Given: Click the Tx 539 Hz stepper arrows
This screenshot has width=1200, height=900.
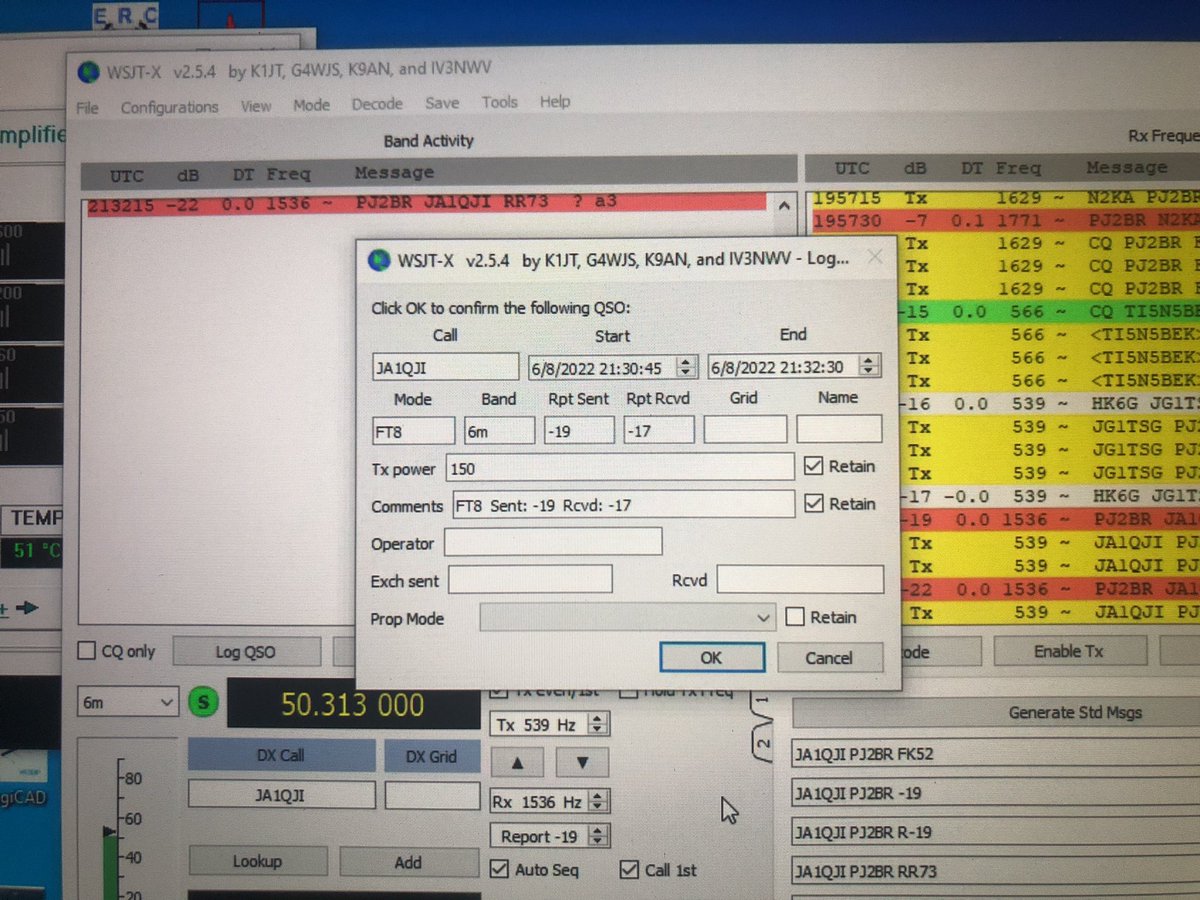Looking at the screenshot, I should [598, 725].
